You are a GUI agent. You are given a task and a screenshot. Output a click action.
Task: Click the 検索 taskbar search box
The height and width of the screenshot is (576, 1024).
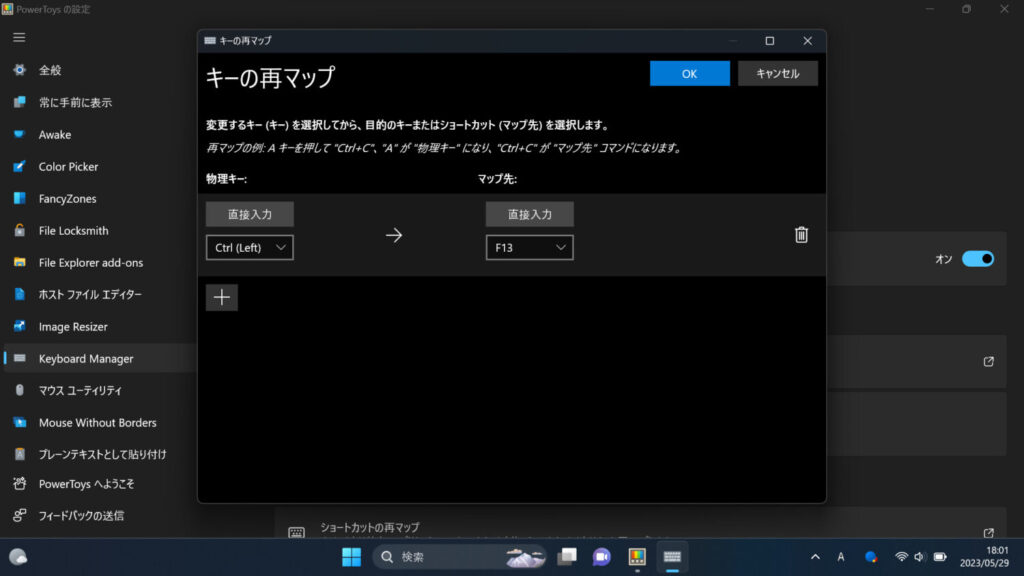pos(459,557)
